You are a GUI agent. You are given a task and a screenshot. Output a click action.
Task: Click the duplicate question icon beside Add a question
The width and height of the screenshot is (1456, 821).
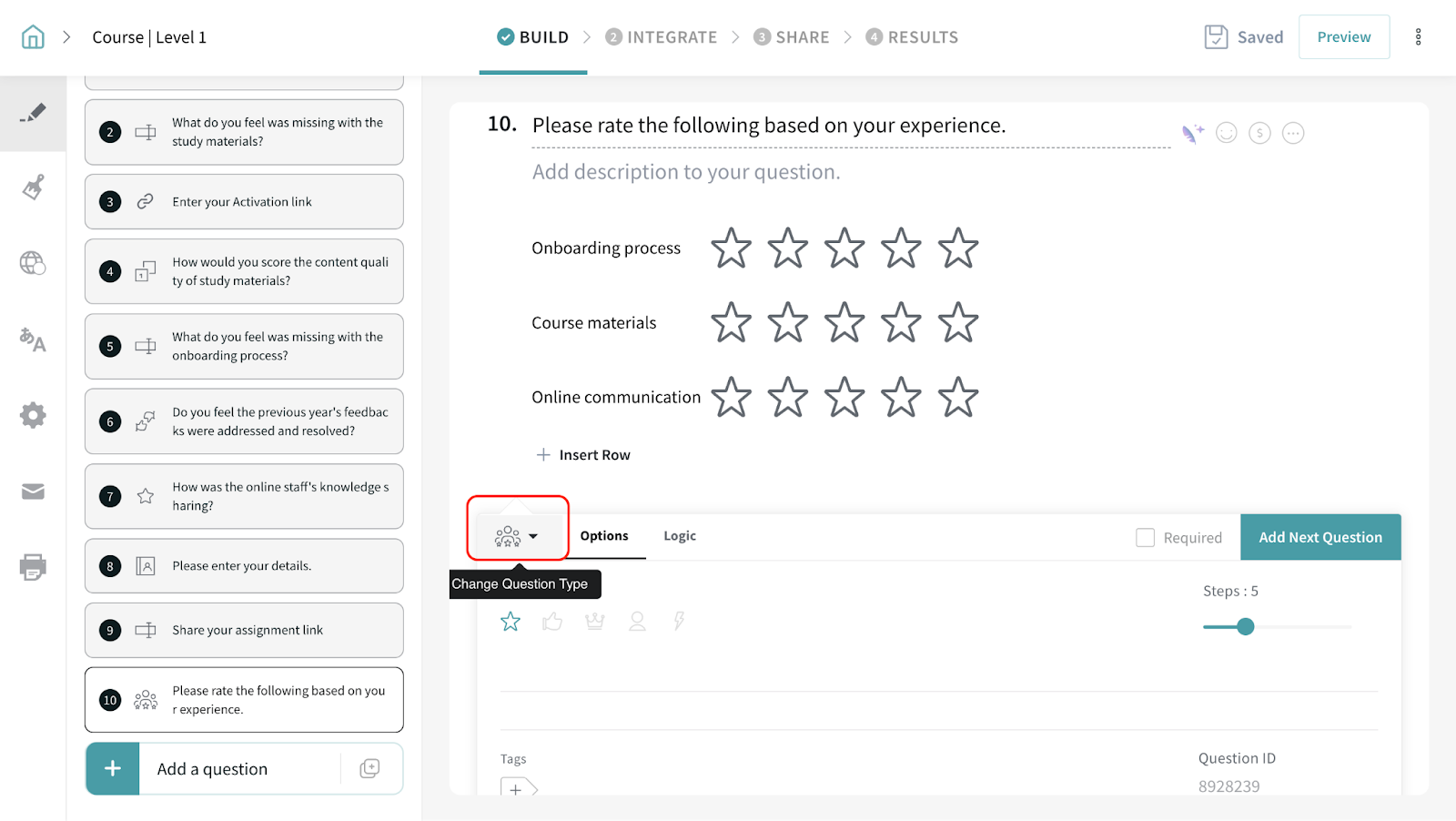point(369,769)
